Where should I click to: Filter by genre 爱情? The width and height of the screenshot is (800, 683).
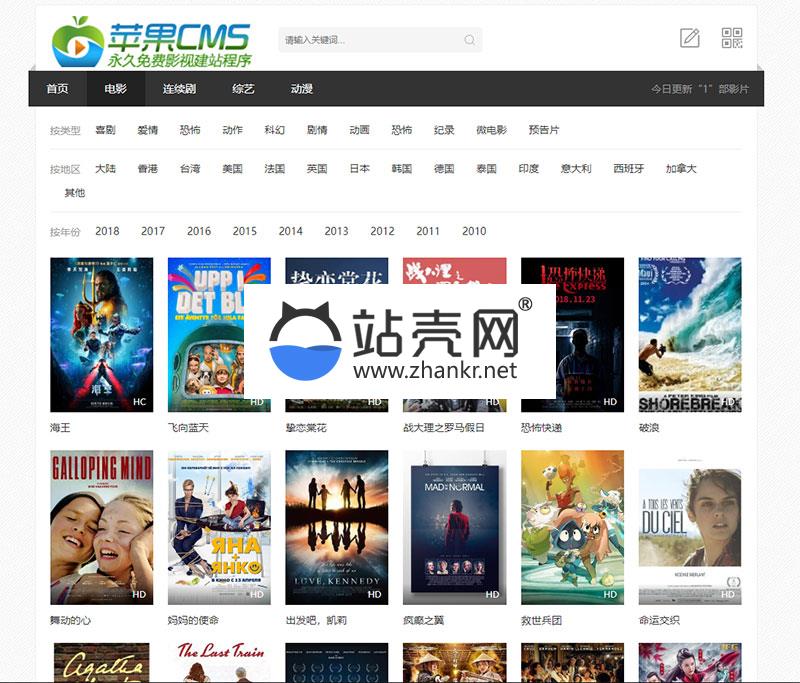(x=148, y=130)
